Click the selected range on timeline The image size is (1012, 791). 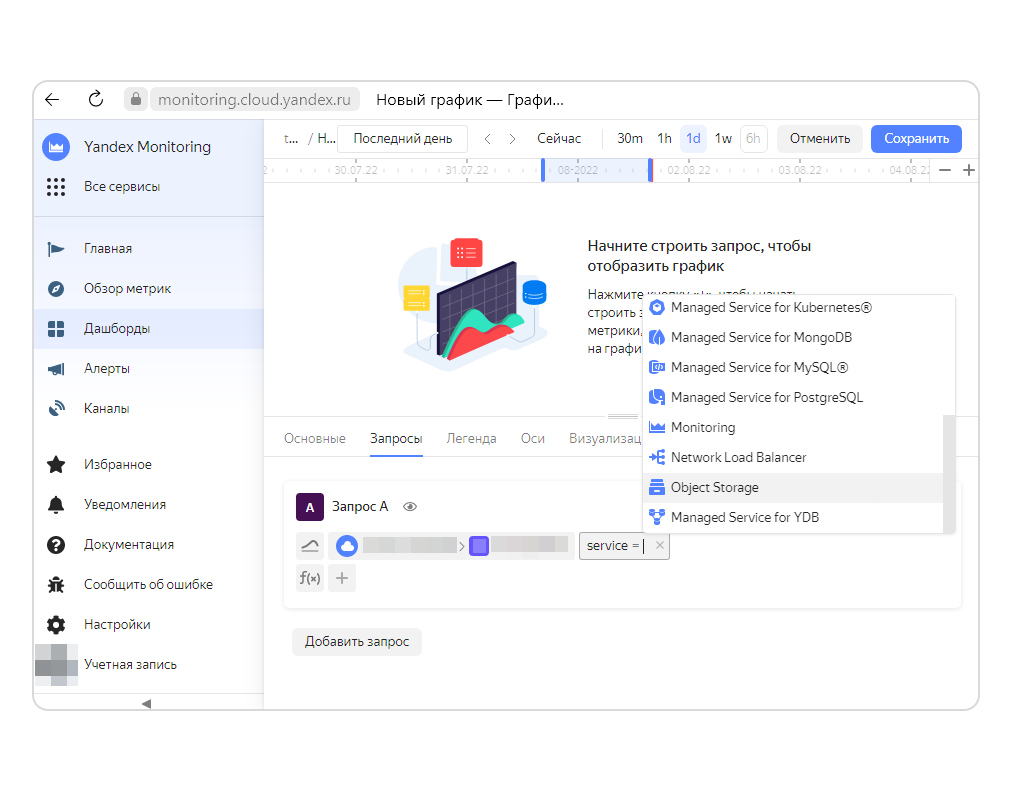596,170
